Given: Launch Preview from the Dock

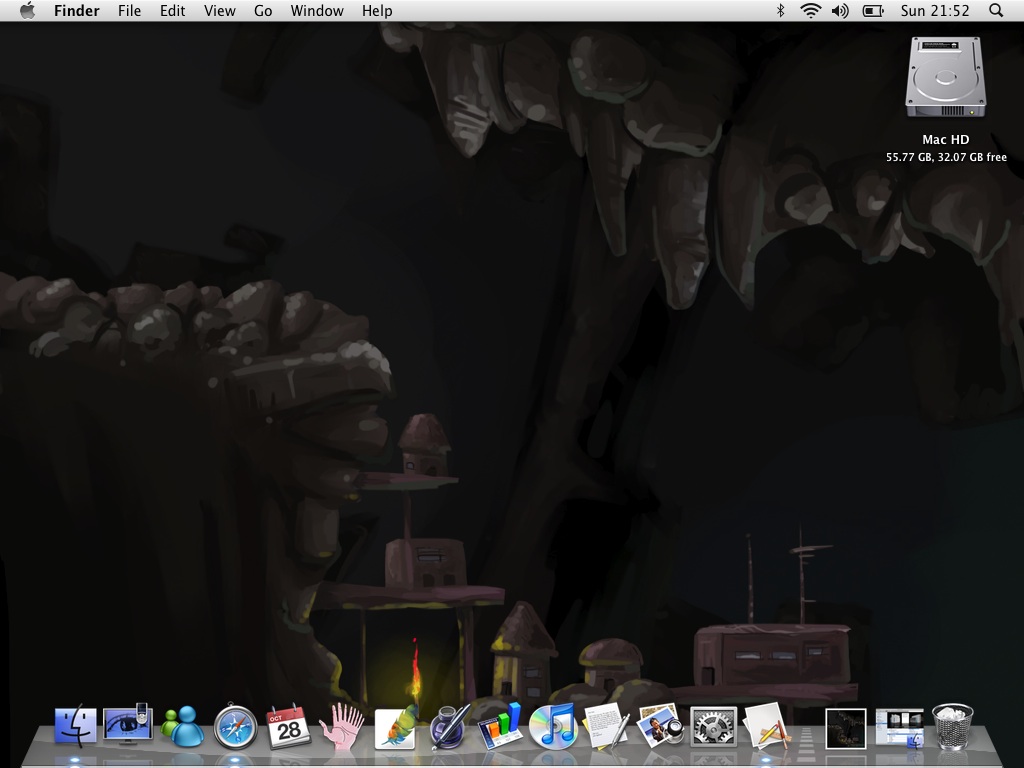Looking at the screenshot, I should tap(660, 726).
